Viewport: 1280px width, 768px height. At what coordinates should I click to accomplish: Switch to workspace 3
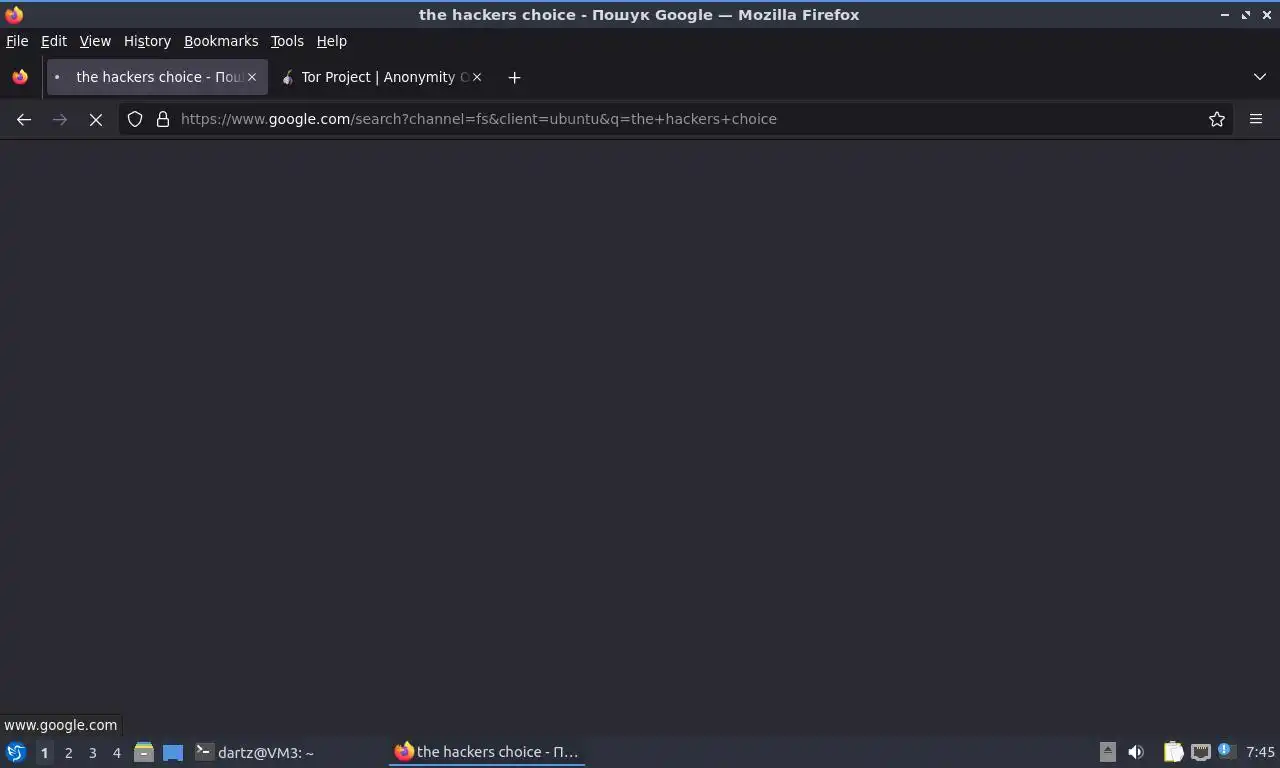pos(93,753)
